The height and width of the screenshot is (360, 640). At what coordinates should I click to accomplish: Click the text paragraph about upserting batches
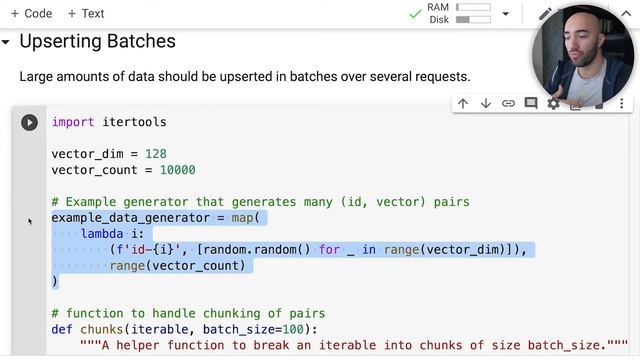click(245, 77)
